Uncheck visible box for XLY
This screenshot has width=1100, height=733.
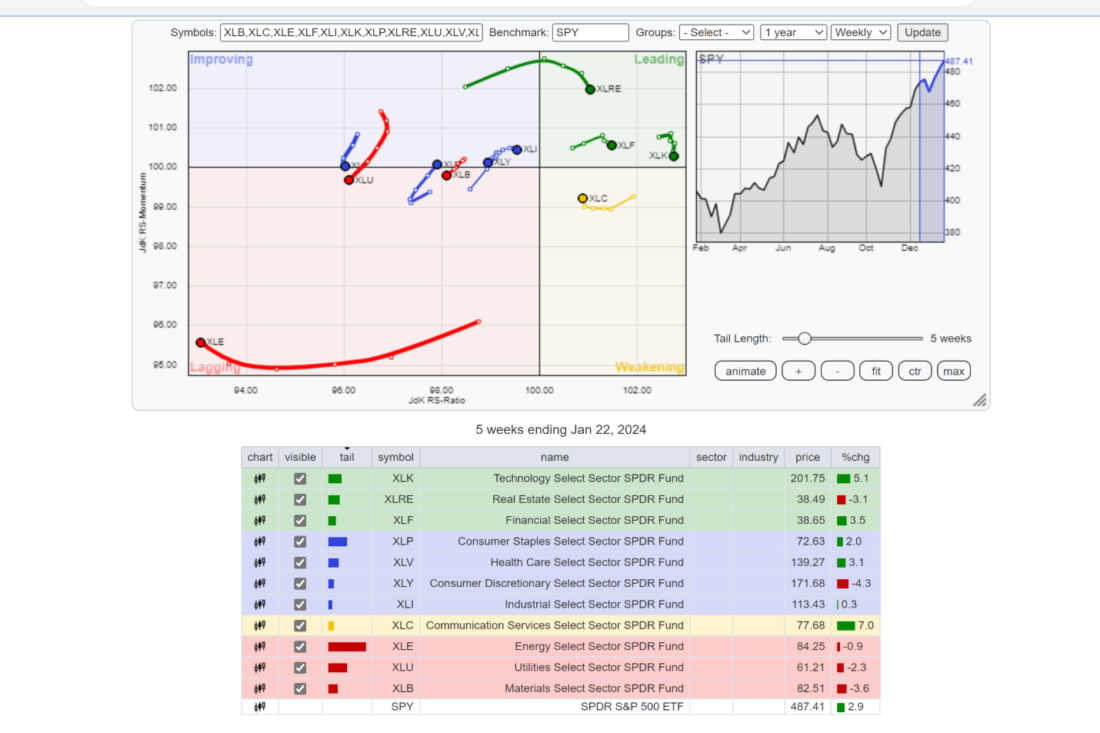pos(300,584)
